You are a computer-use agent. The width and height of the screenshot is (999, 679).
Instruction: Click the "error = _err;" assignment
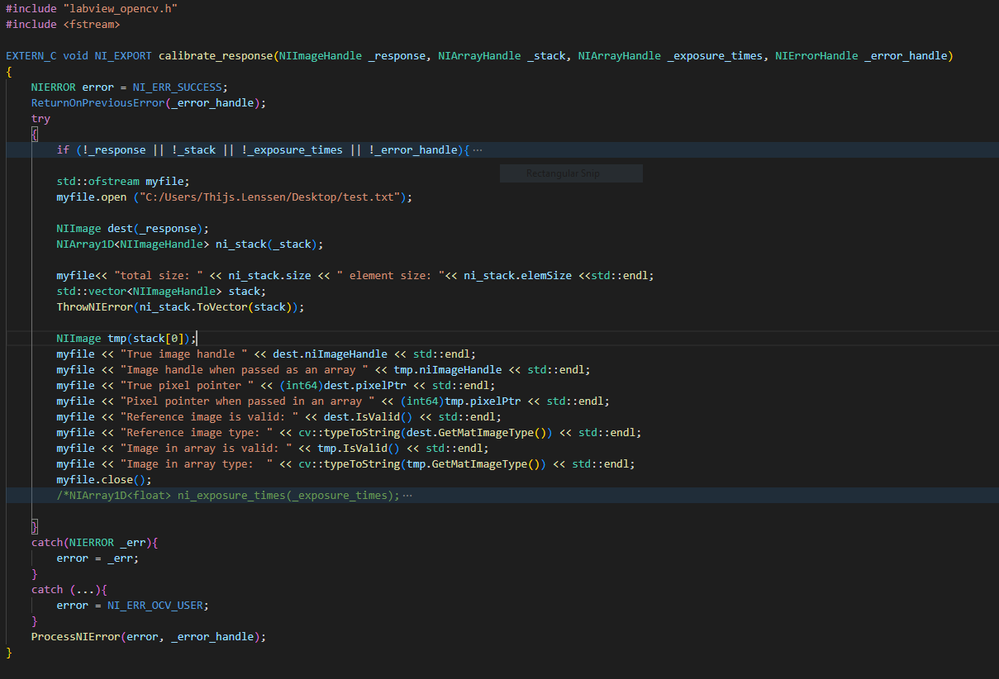pyautogui.click(x=97, y=559)
